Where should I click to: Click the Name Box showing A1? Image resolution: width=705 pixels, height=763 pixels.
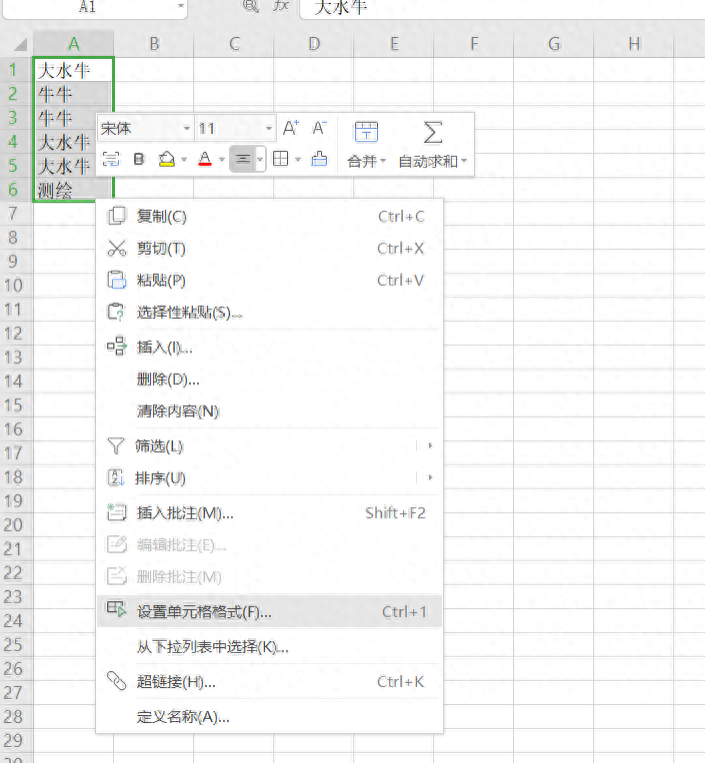[x=88, y=6]
